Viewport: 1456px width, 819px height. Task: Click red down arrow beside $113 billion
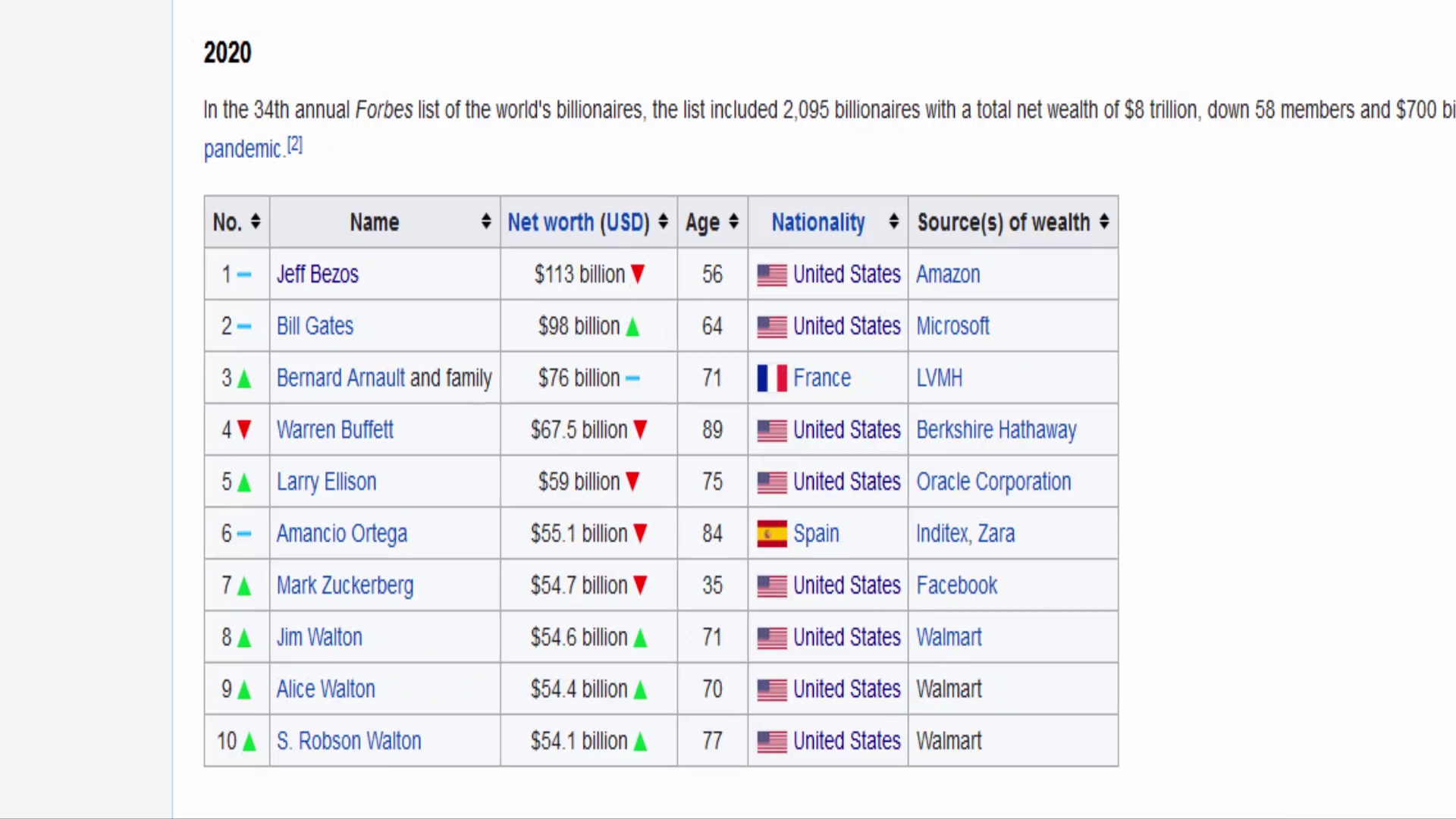638,275
